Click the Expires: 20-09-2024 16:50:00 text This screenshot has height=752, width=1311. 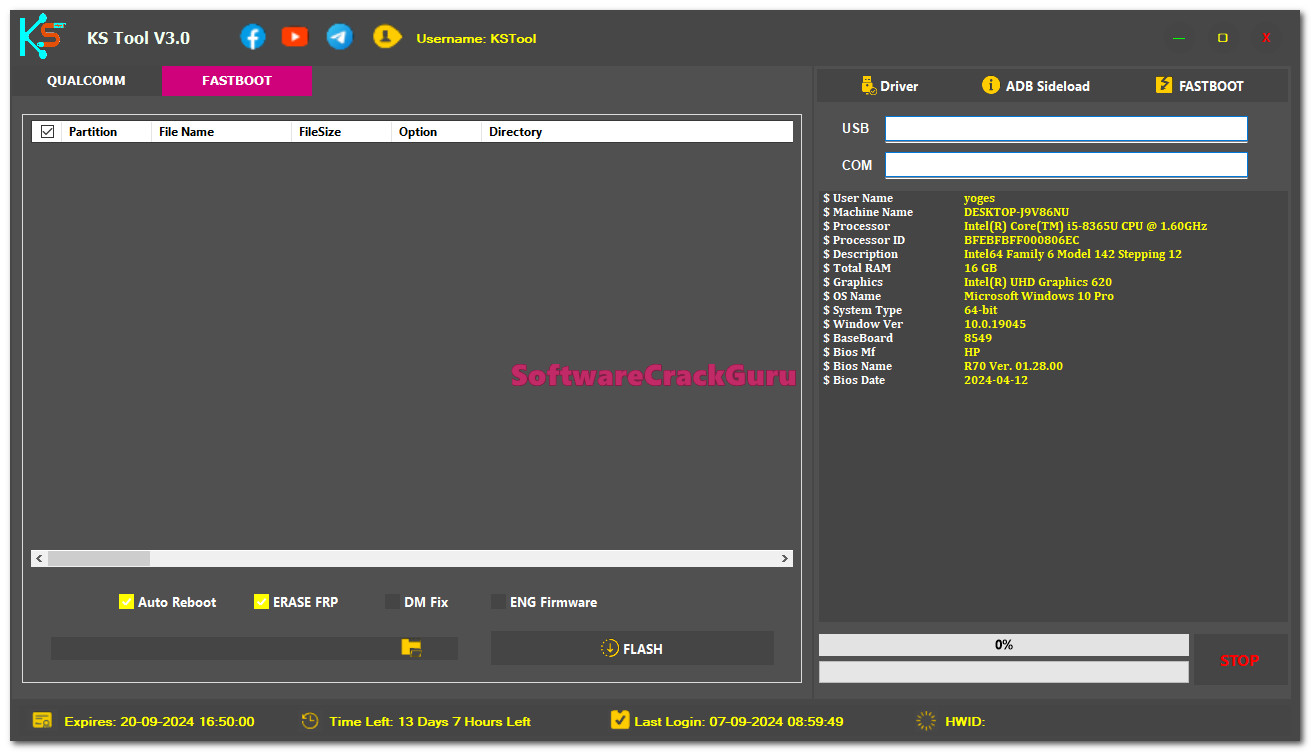pyautogui.click(x=159, y=721)
